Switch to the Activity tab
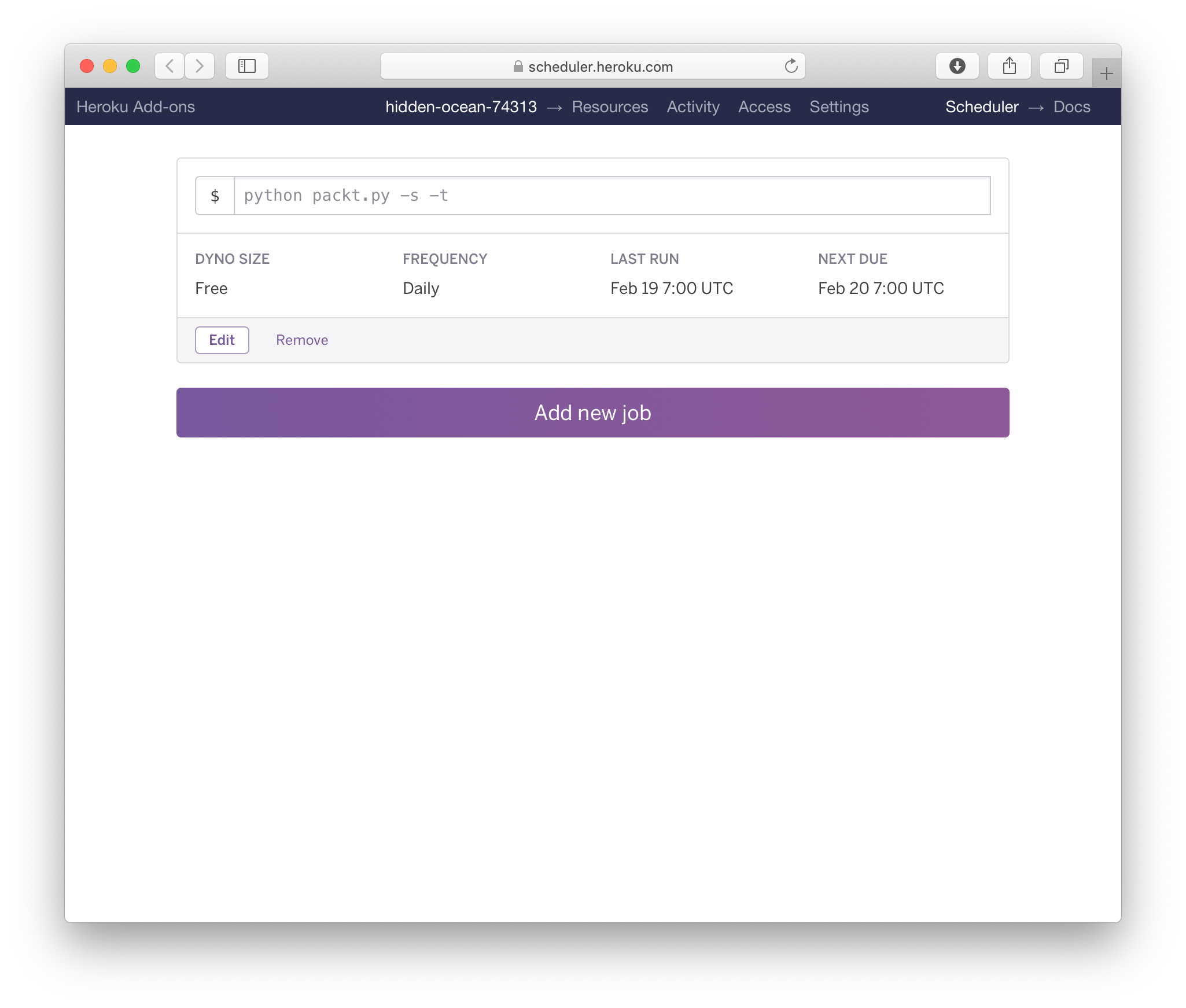 tap(693, 107)
